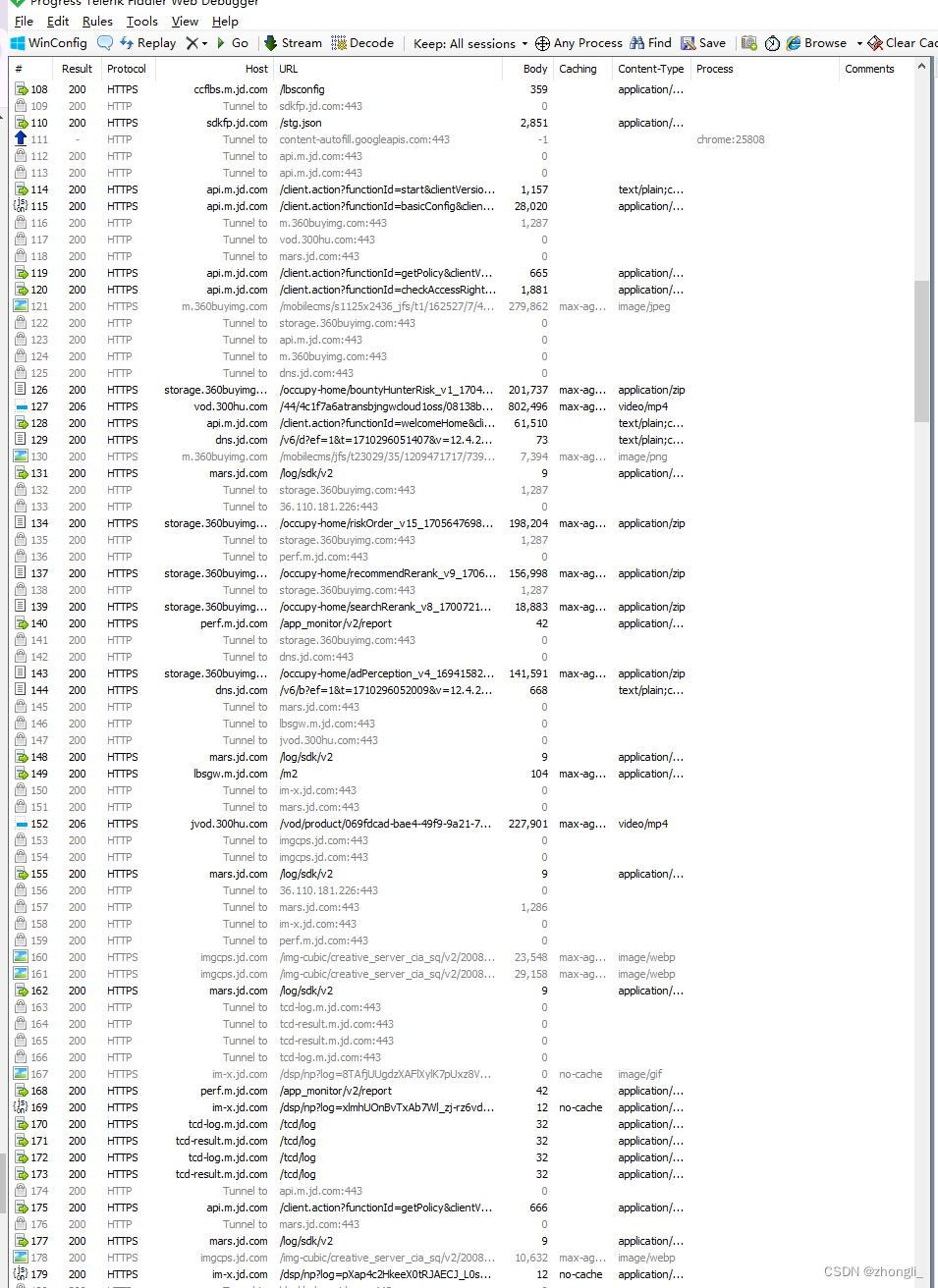This screenshot has height=1288, width=938.
Task: Click the JS script icon on session 115
Action: tap(21, 206)
